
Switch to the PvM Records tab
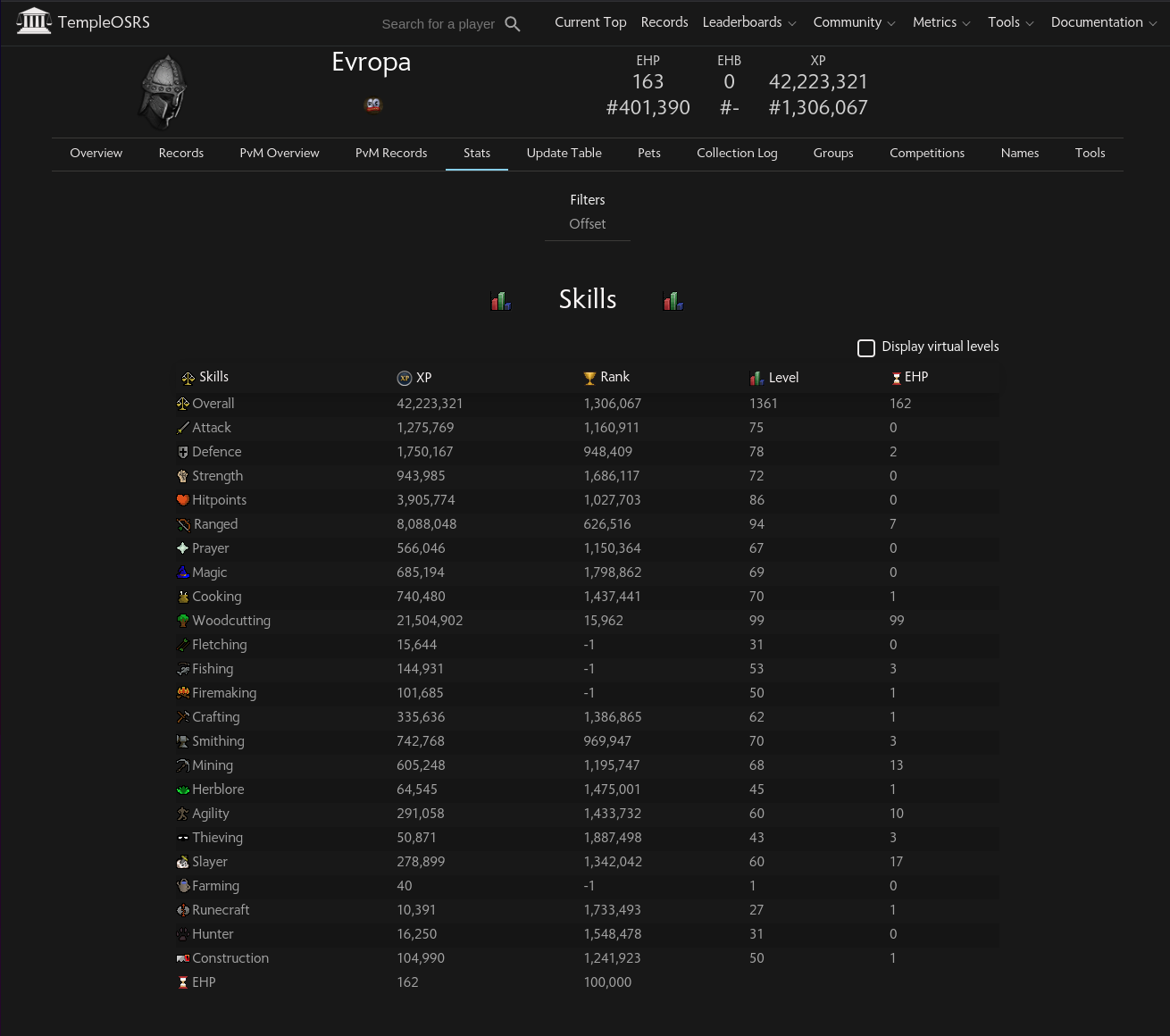click(391, 153)
